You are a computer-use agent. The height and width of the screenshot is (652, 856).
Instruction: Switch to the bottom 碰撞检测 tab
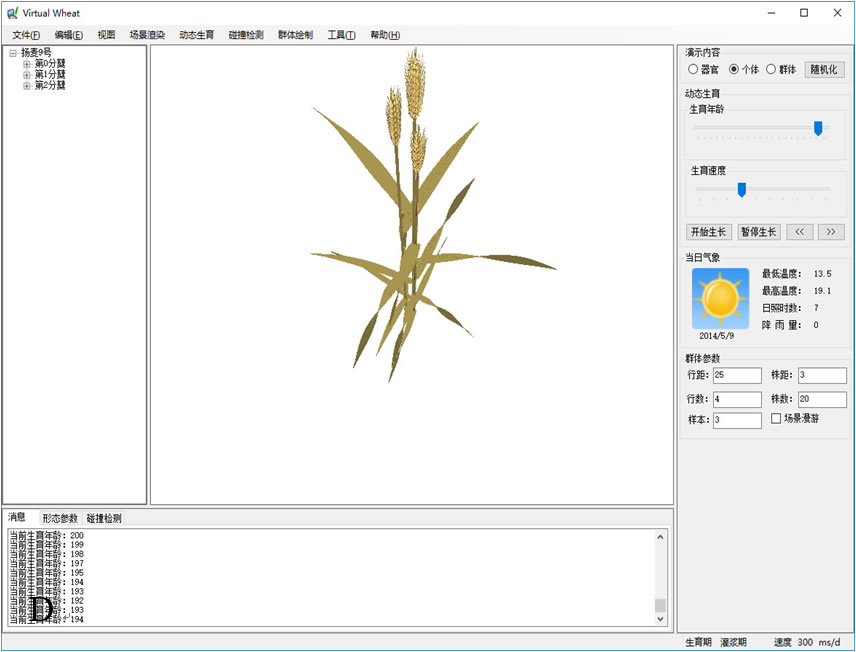[x=103, y=516]
